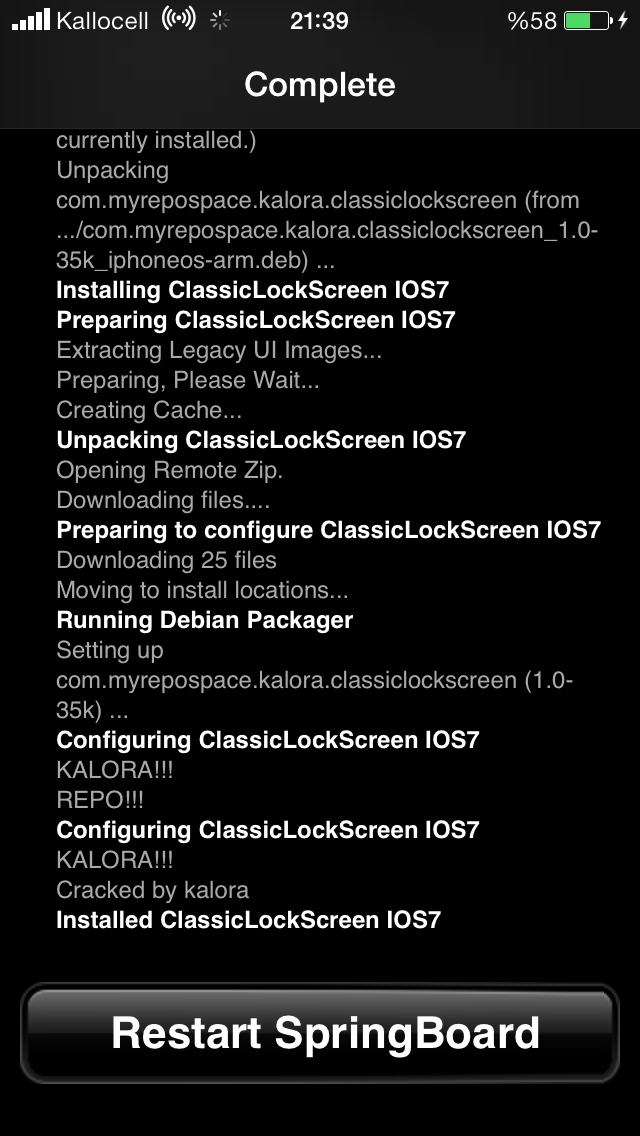The width and height of the screenshot is (640, 1136).
Task: Tap the 'Downloading 25 files' log line
Action: [166, 560]
